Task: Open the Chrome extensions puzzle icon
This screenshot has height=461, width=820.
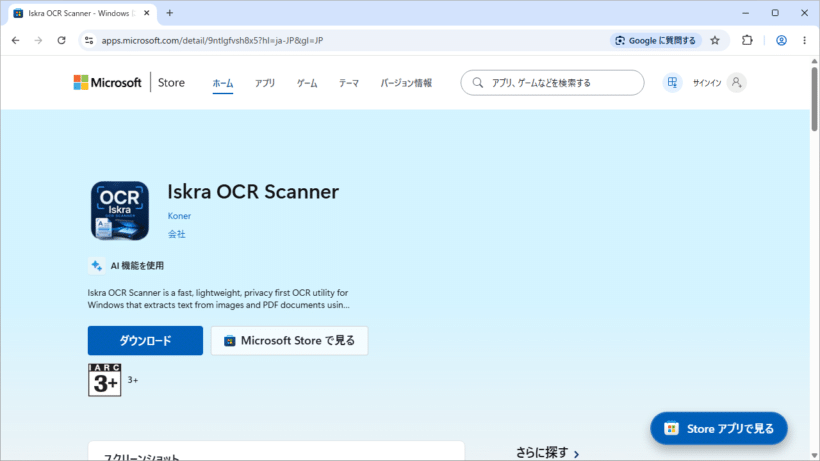Action: [747, 40]
